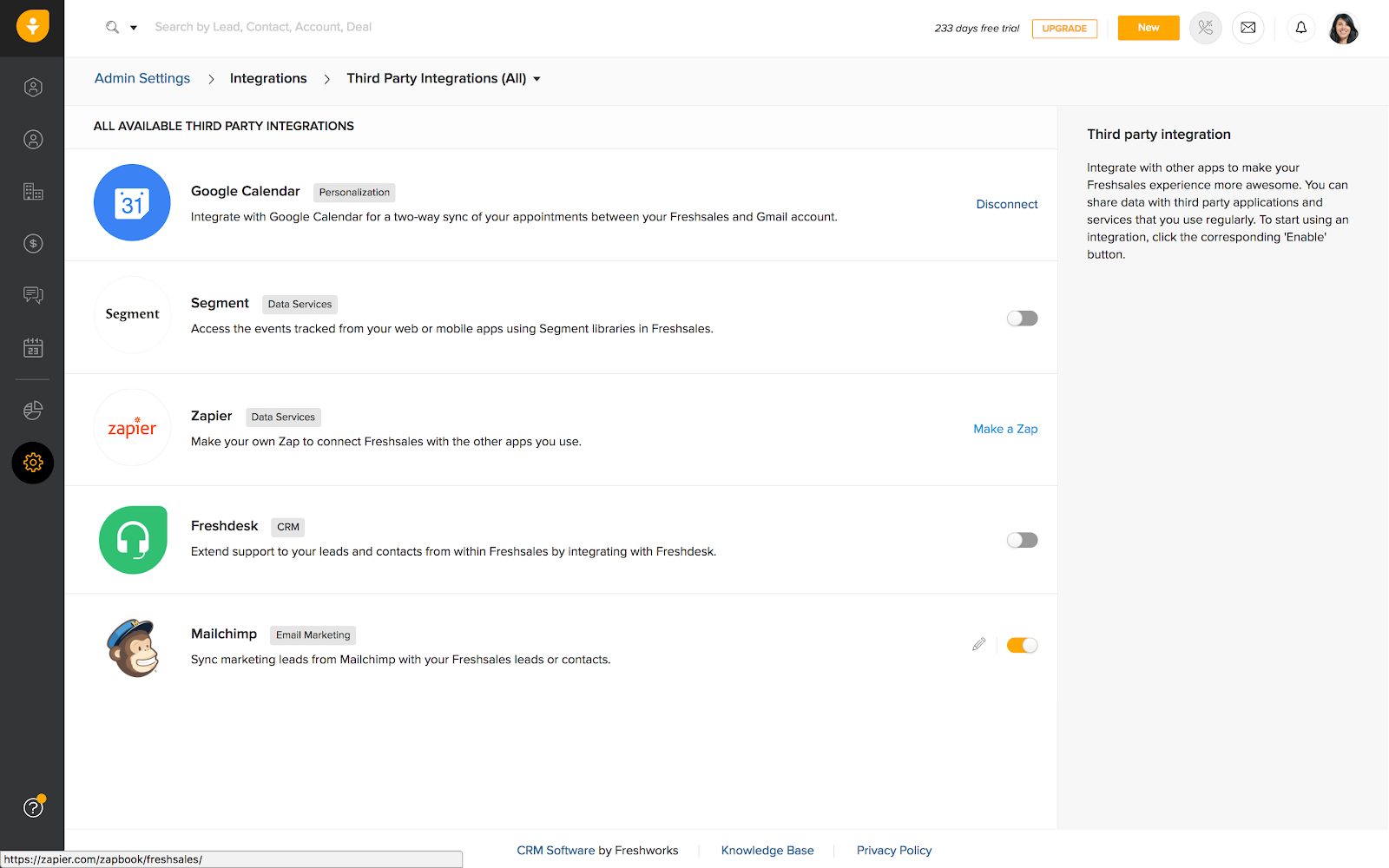Edit Mailchimp integration with pencil icon
Screen dimensions: 1389x868
[x=978, y=645]
